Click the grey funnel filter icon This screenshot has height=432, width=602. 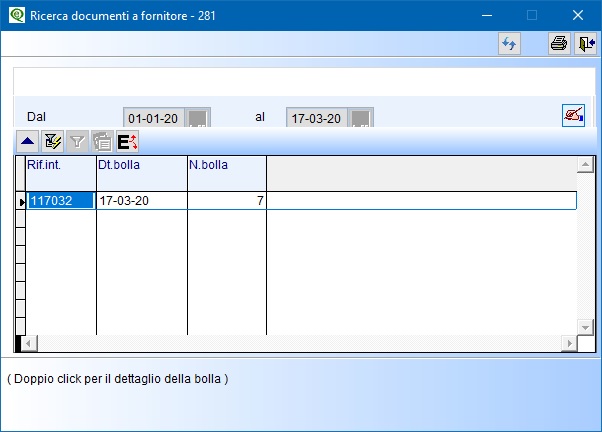(77, 141)
